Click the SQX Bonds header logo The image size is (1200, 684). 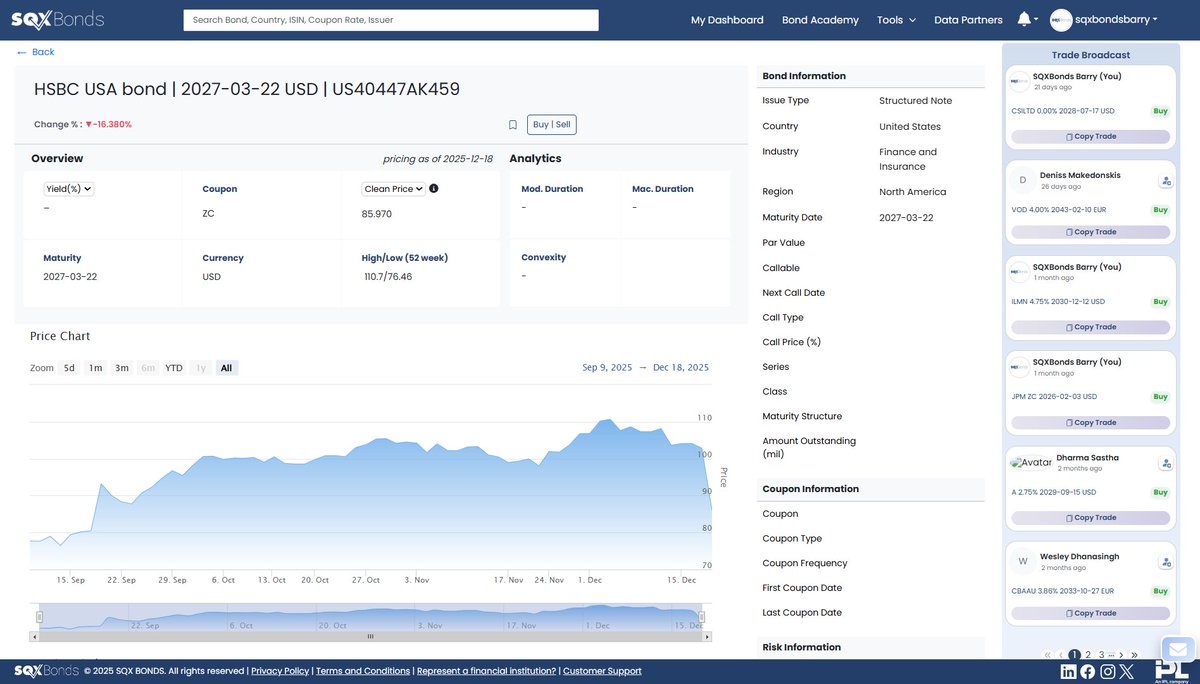57,20
